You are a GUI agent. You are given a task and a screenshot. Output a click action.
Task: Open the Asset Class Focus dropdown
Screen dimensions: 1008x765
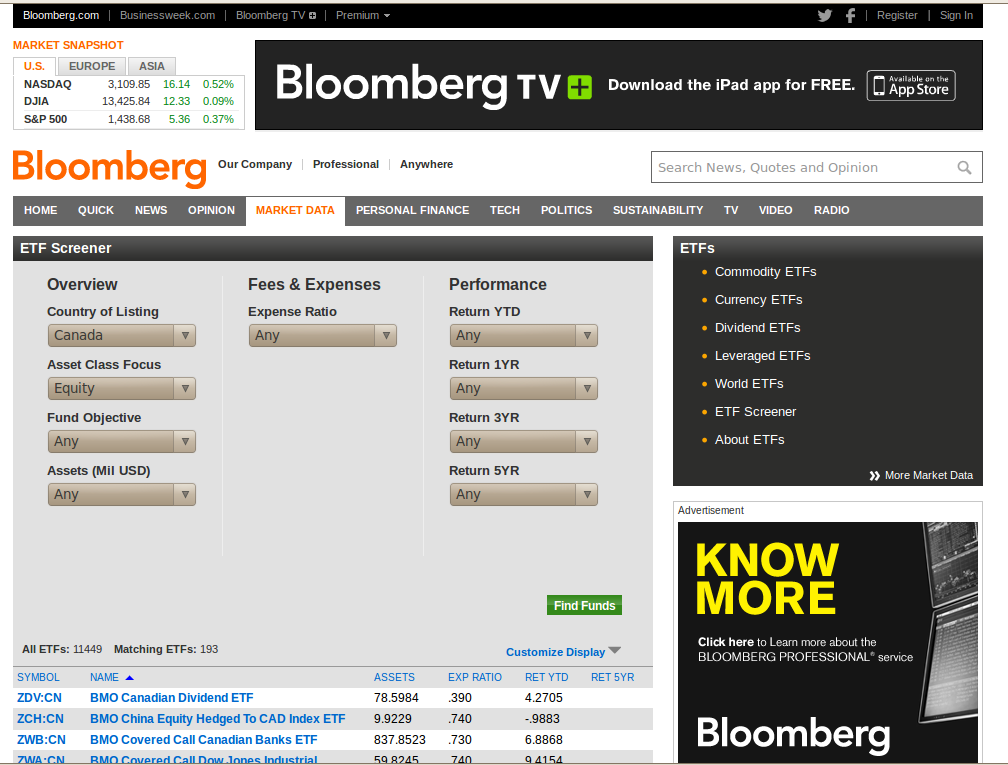(122, 388)
